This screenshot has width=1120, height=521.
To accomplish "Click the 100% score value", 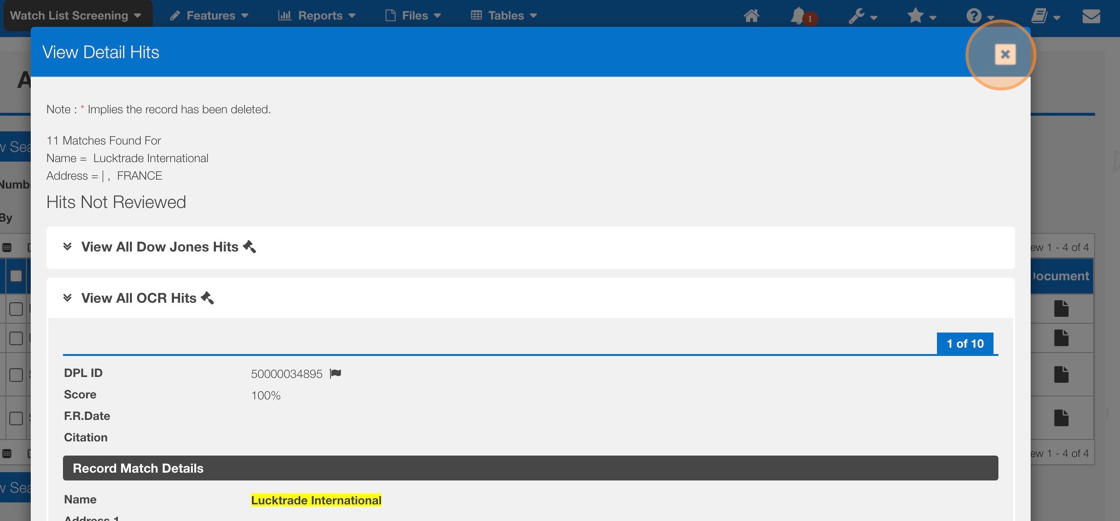I will (x=266, y=395).
